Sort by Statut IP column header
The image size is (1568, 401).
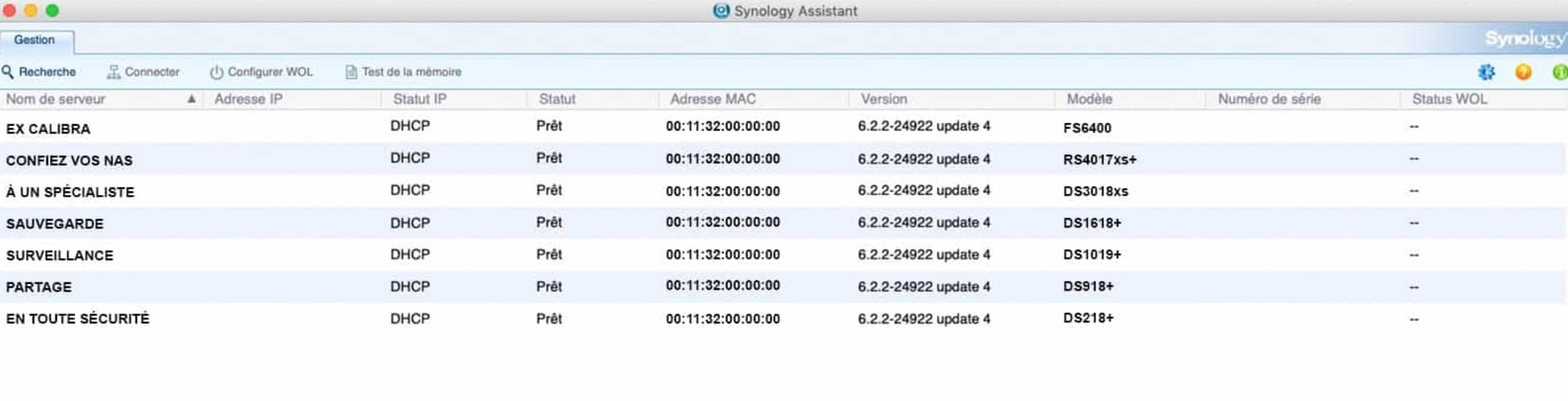pos(420,99)
